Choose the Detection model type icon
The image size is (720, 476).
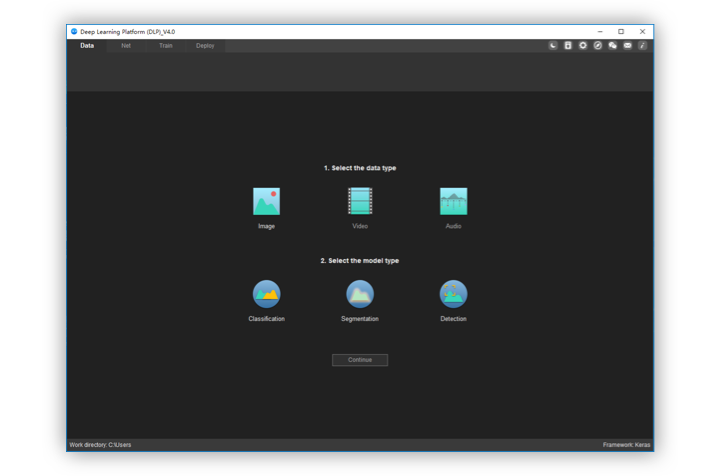[454, 294]
